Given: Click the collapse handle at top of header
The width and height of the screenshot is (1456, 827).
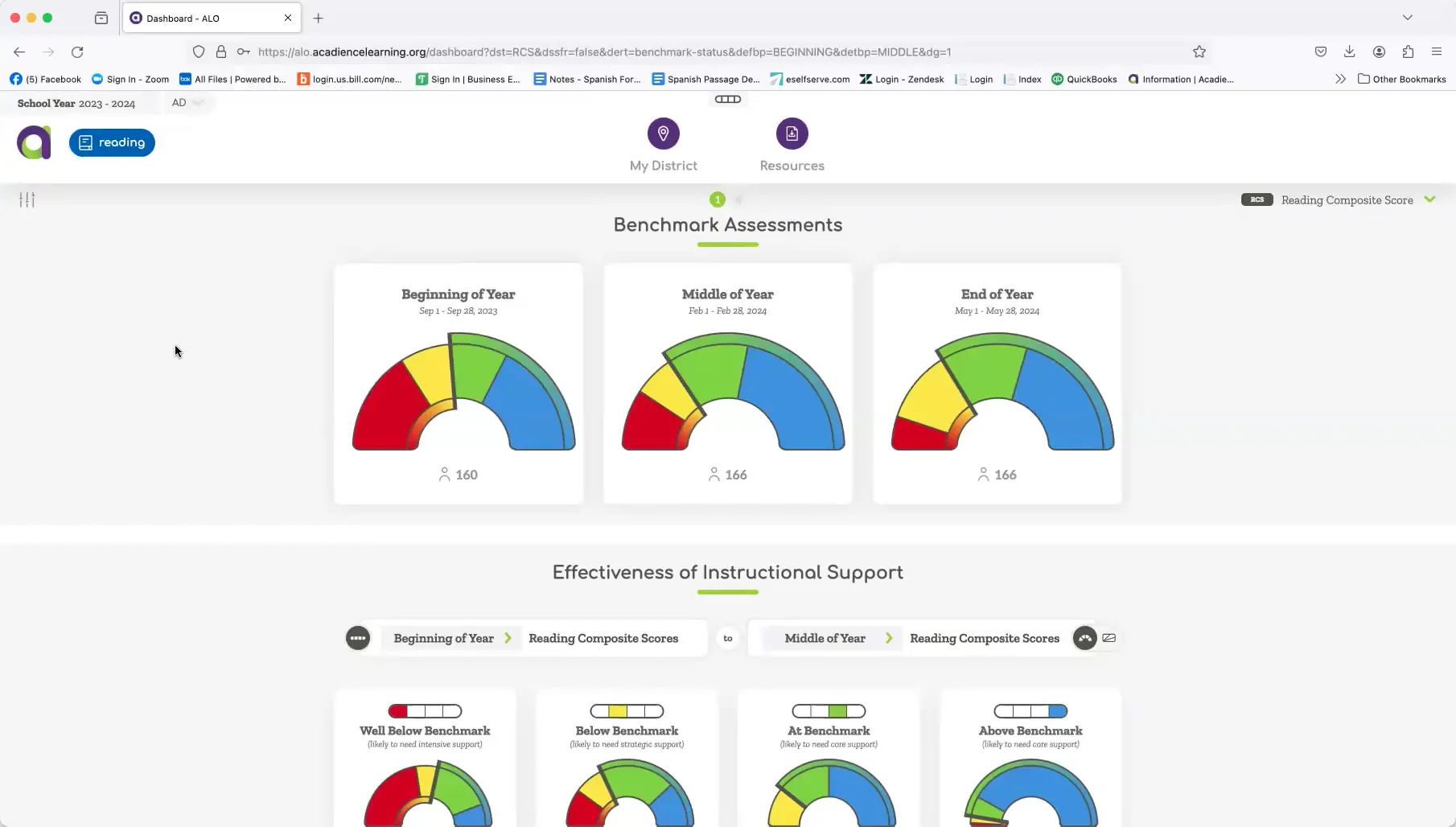Looking at the screenshot, I should click(728, 99).
